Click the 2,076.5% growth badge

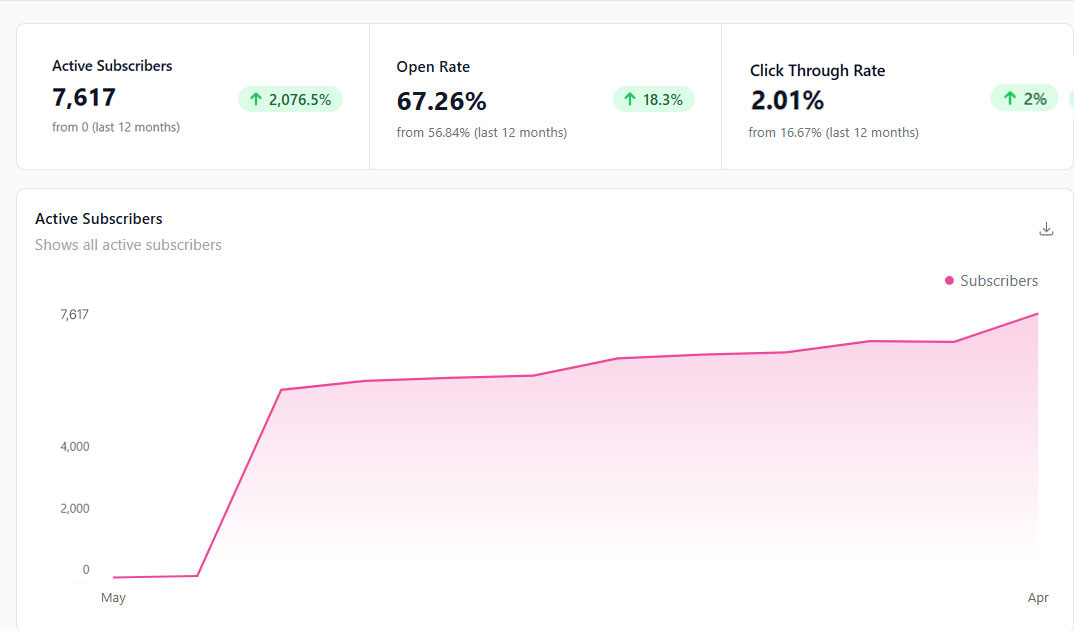click(x=290, y=99)
